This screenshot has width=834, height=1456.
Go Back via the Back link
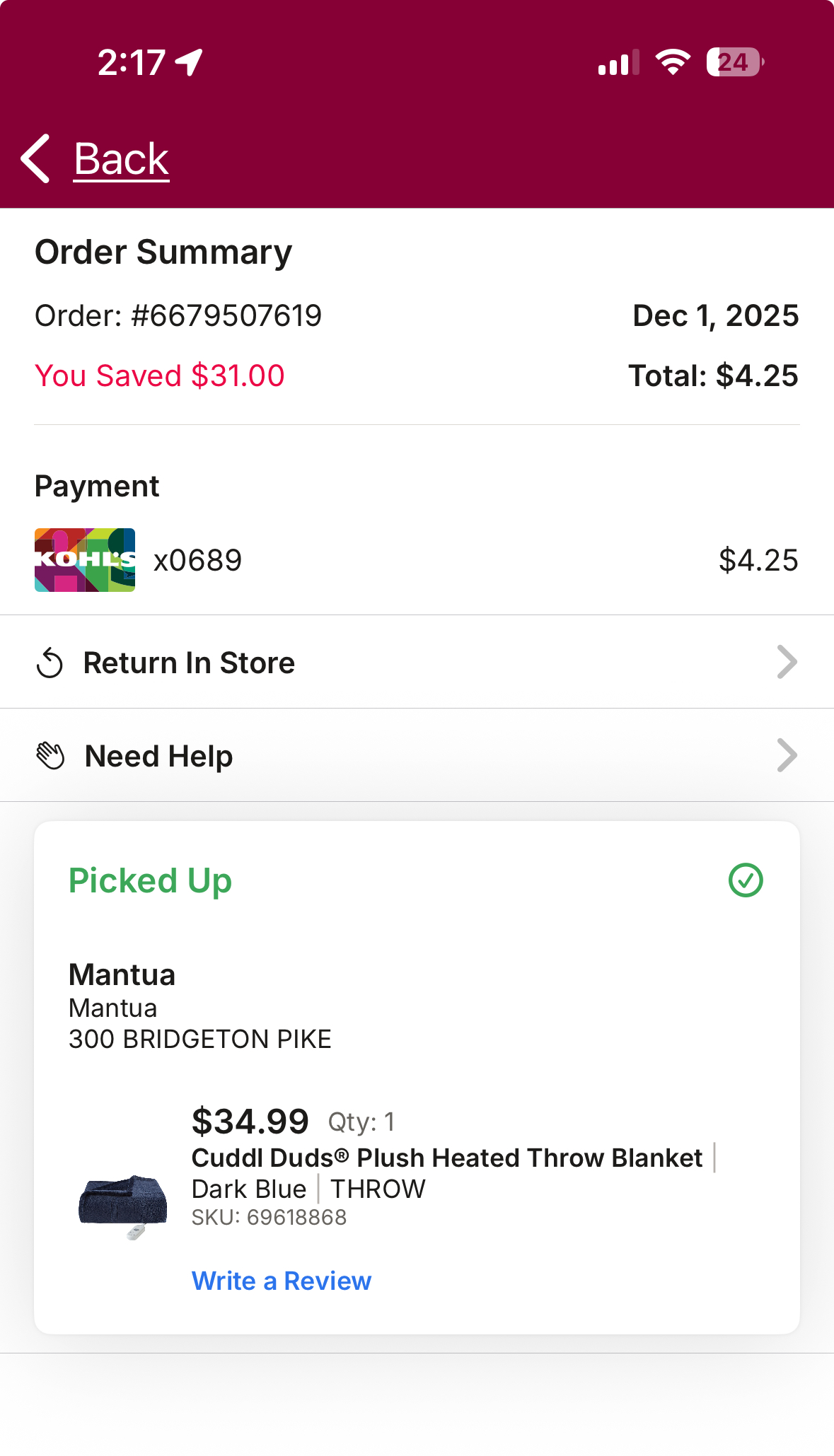pos(121,158)
